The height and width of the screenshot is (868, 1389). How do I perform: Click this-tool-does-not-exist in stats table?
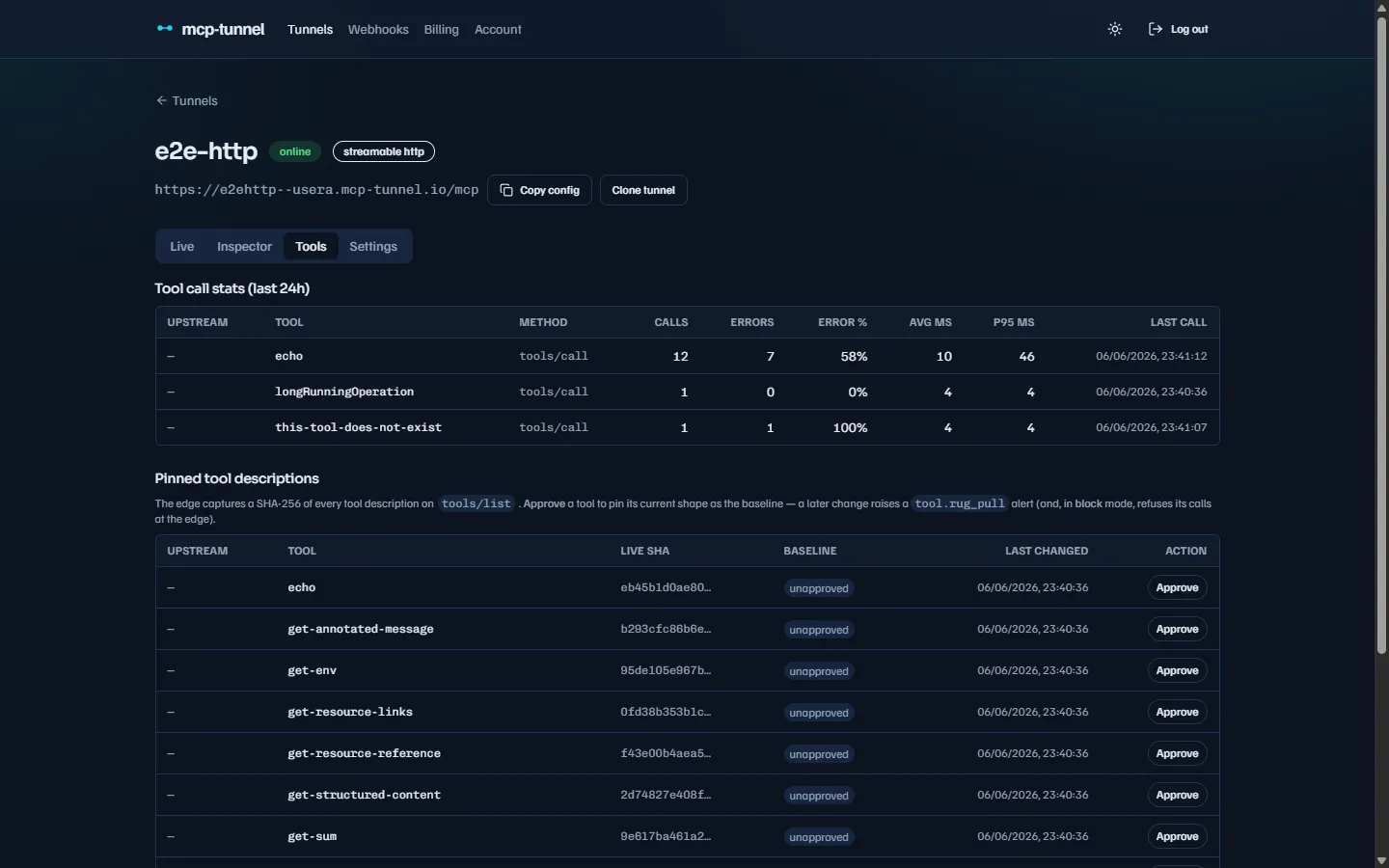click(358, 427)
